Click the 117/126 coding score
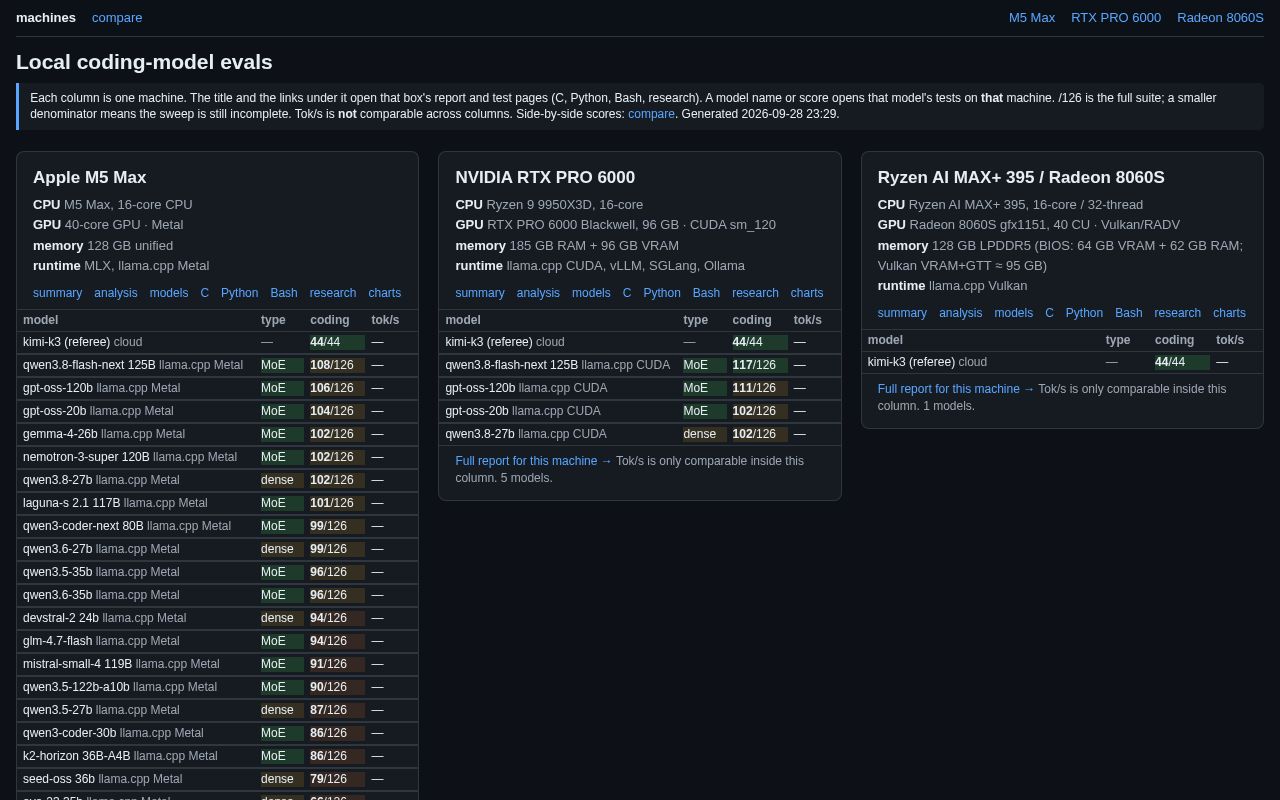 click(754, 365)
